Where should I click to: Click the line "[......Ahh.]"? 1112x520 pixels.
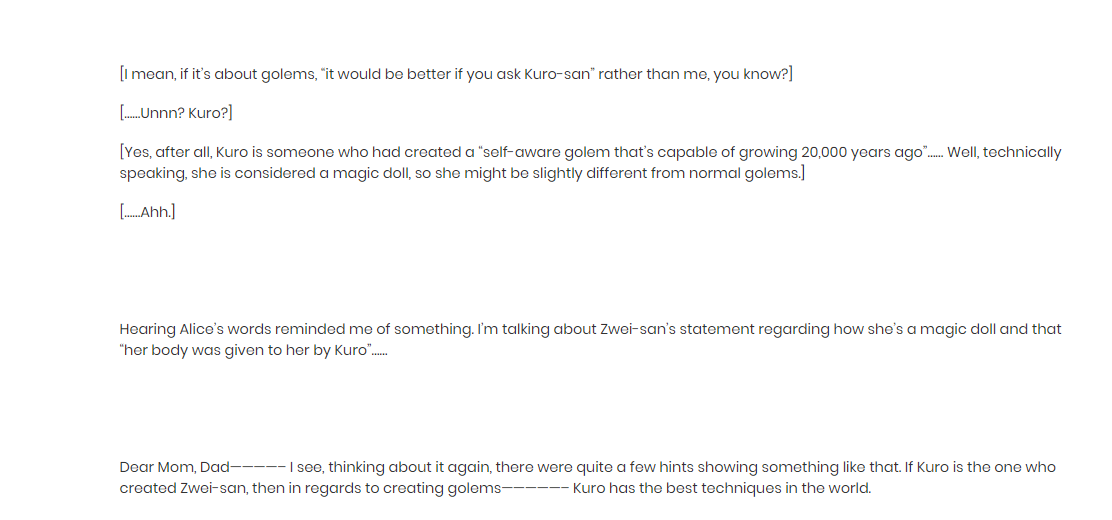(x=147, y=212)
